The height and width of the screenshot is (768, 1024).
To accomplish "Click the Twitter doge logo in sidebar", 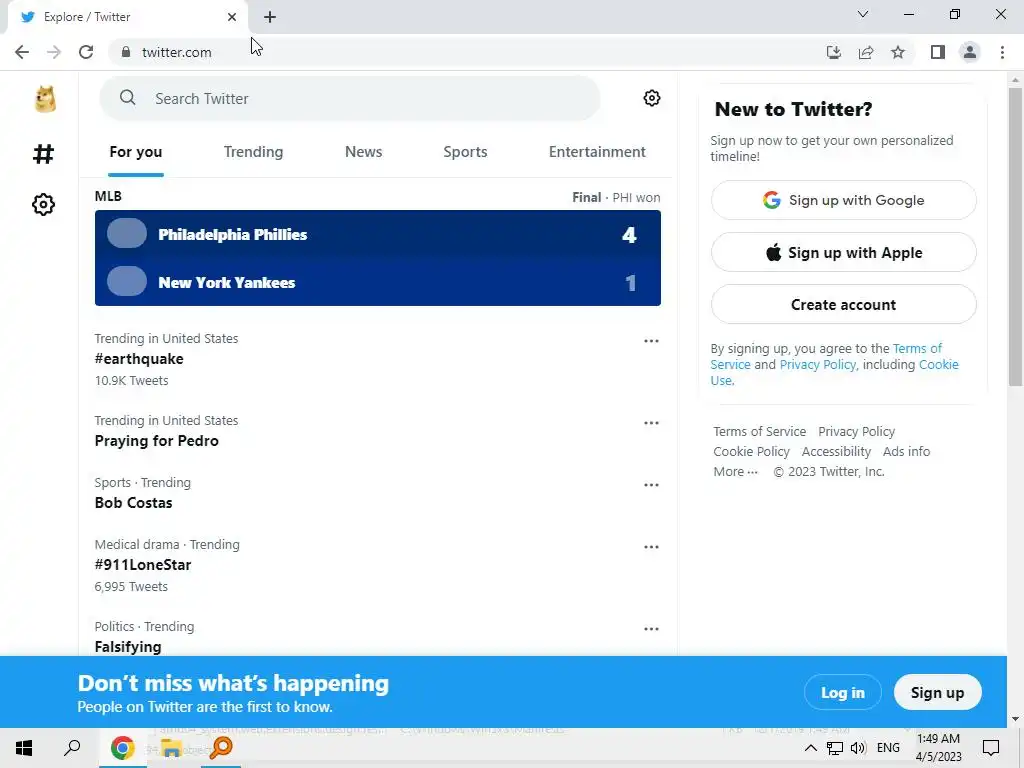I will (x=45, y=99).
